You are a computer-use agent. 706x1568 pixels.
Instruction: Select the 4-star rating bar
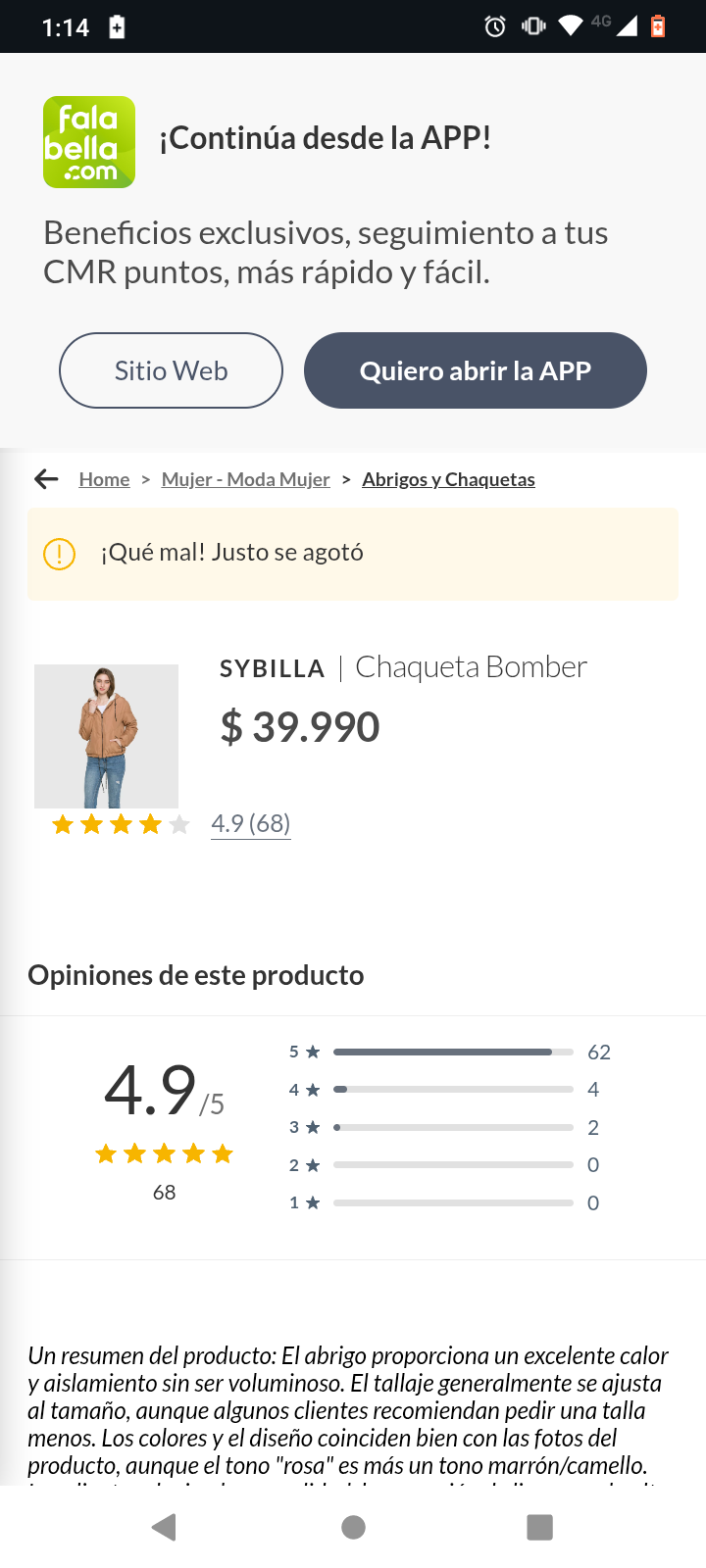(x=453, y=1090)
